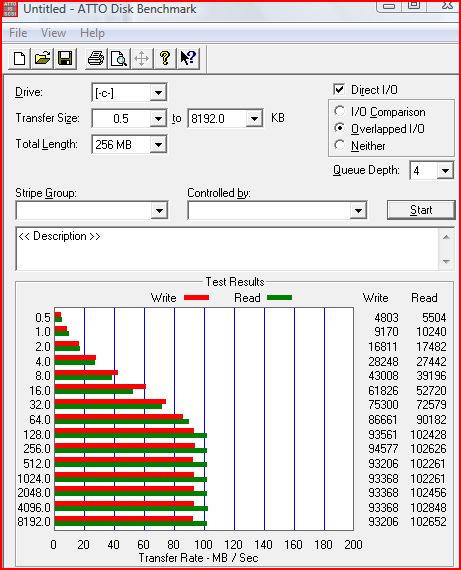Select the I/O Comparison radio button
Viewport: 461px width, 570px height.
(x=340, y=111)
